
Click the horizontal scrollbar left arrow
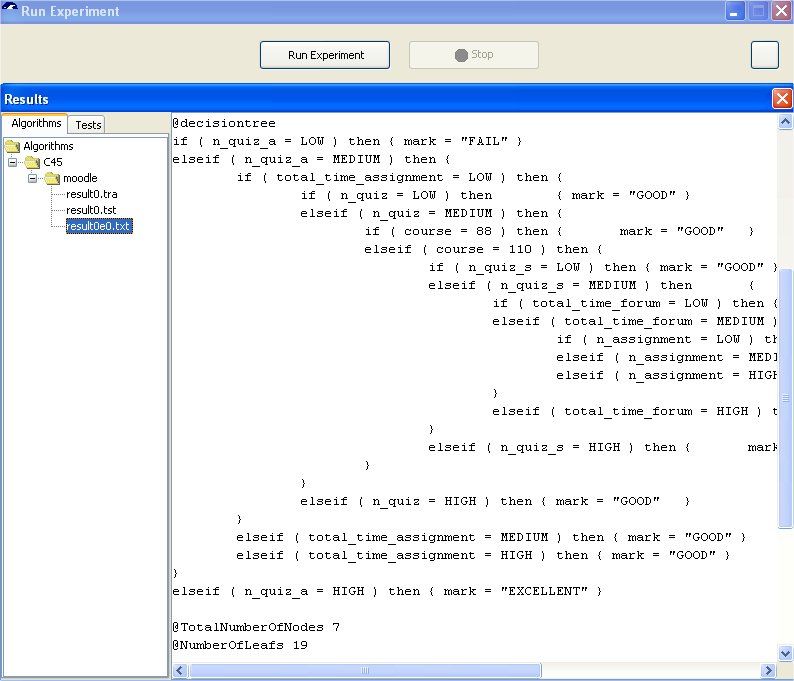point(179,670)
